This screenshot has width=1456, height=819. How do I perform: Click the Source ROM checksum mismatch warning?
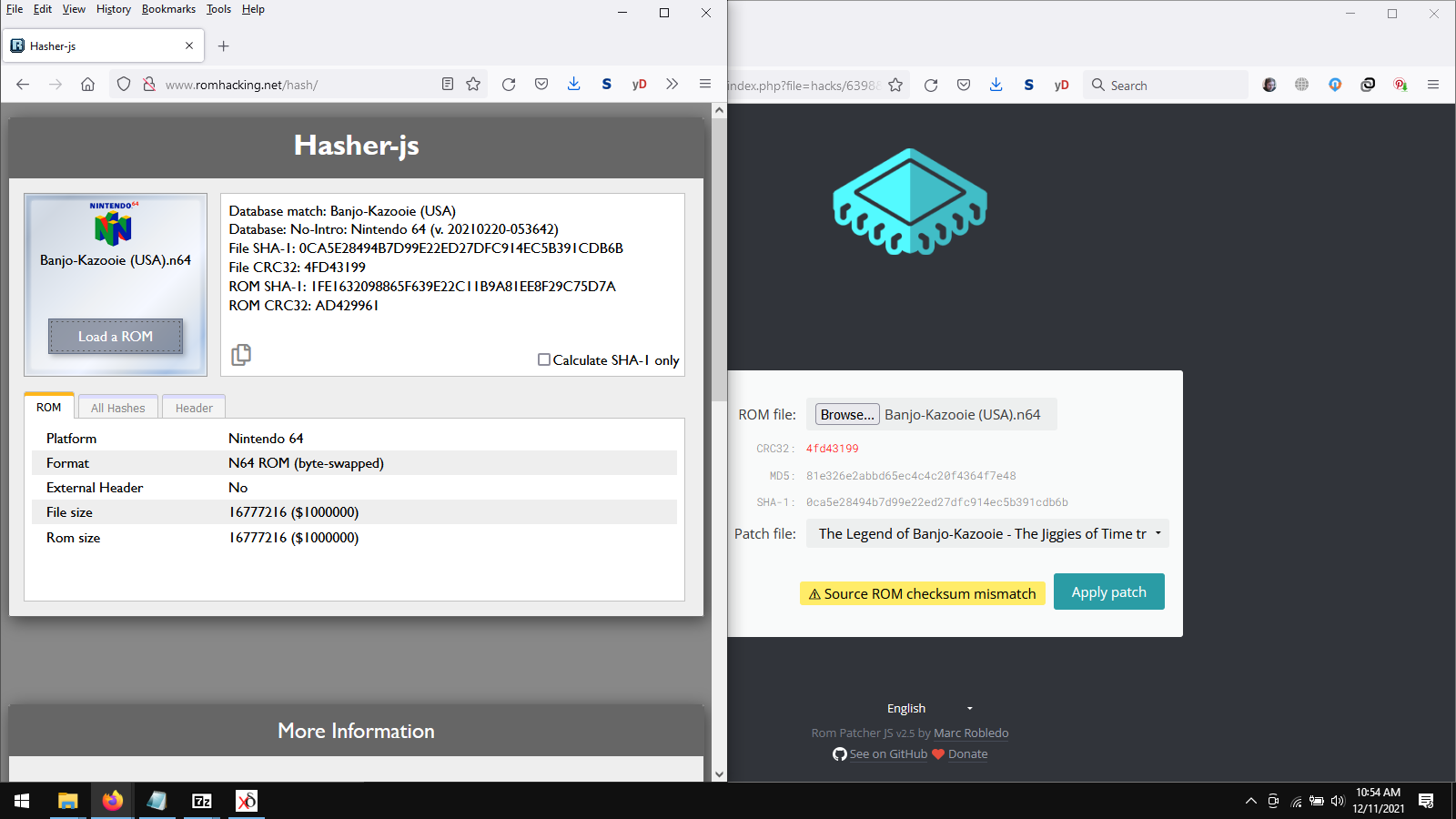coord(923,593)
